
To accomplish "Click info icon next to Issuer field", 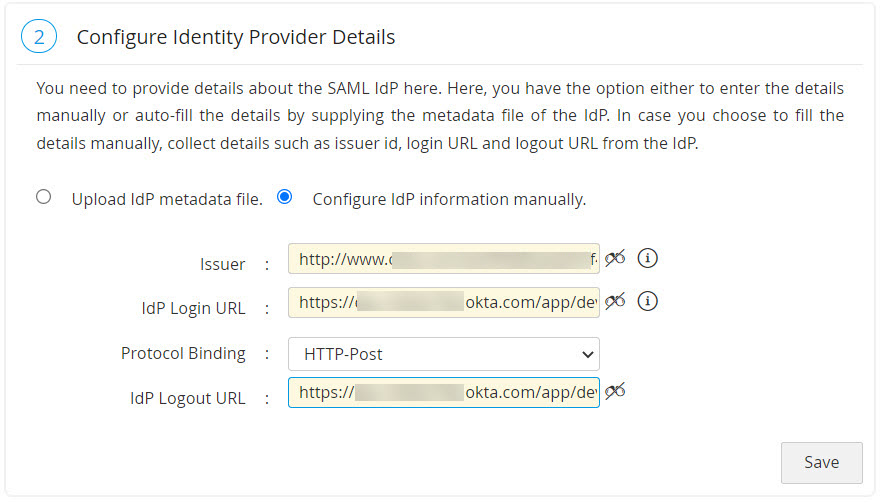I will (x=648, y=258).
